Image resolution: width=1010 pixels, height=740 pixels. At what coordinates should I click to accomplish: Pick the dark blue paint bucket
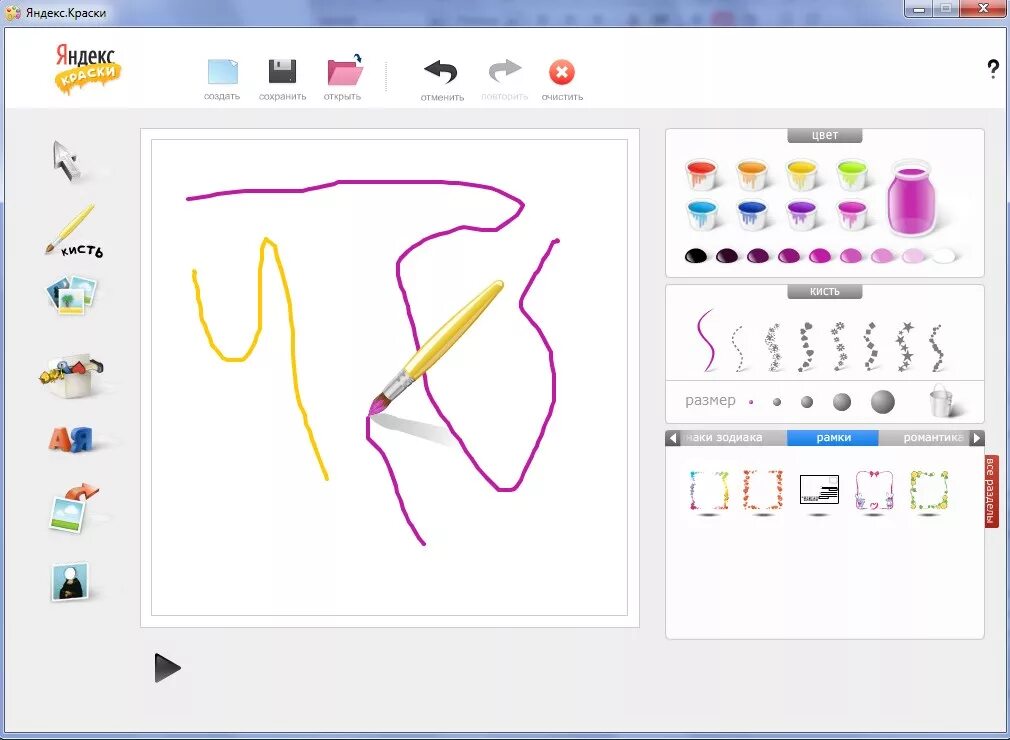pyautogui.click(x=752, y=214)
